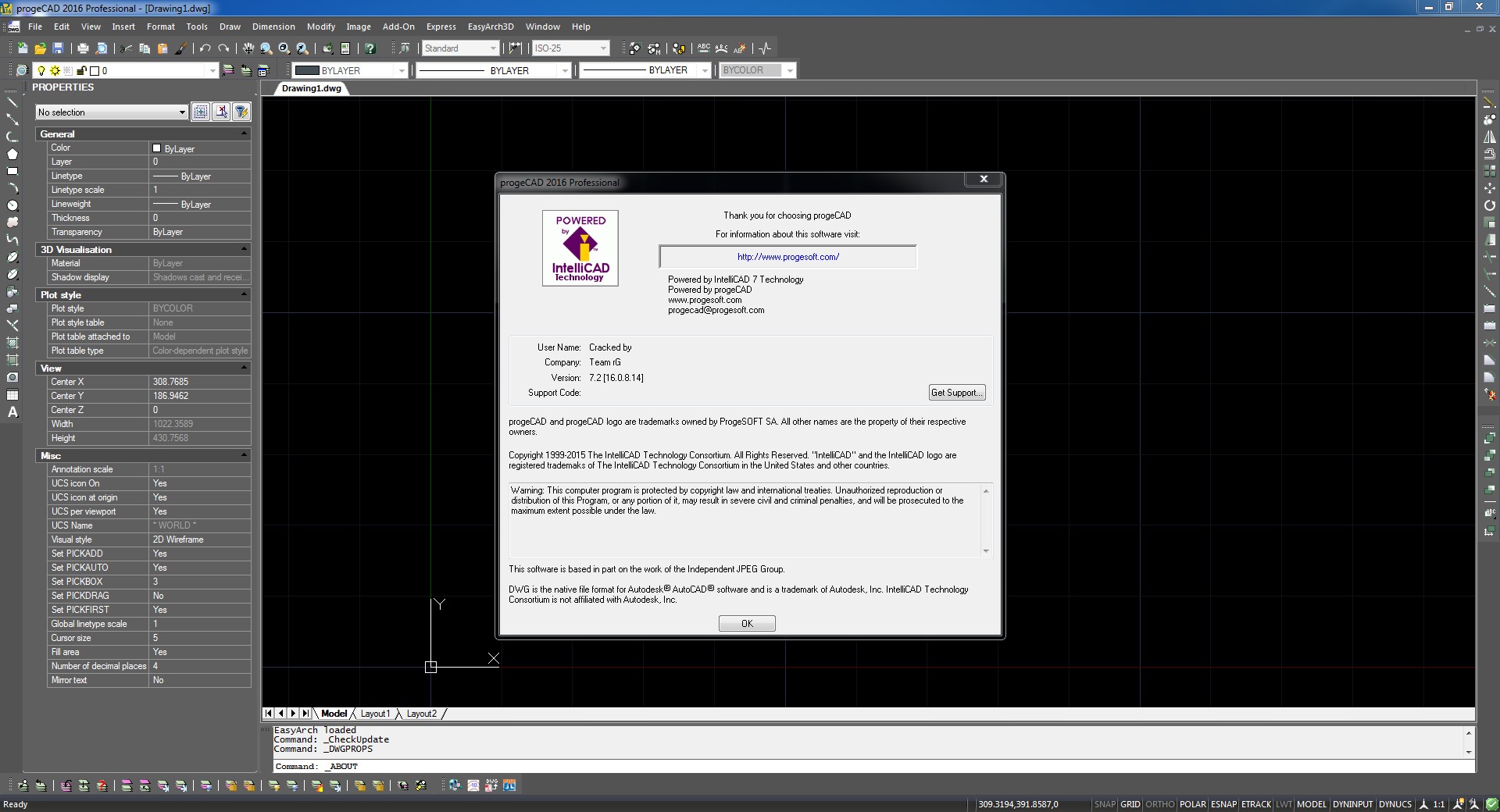
Task: Toggle POLAR tracking in status bar
Action: tap(1192, 804)
